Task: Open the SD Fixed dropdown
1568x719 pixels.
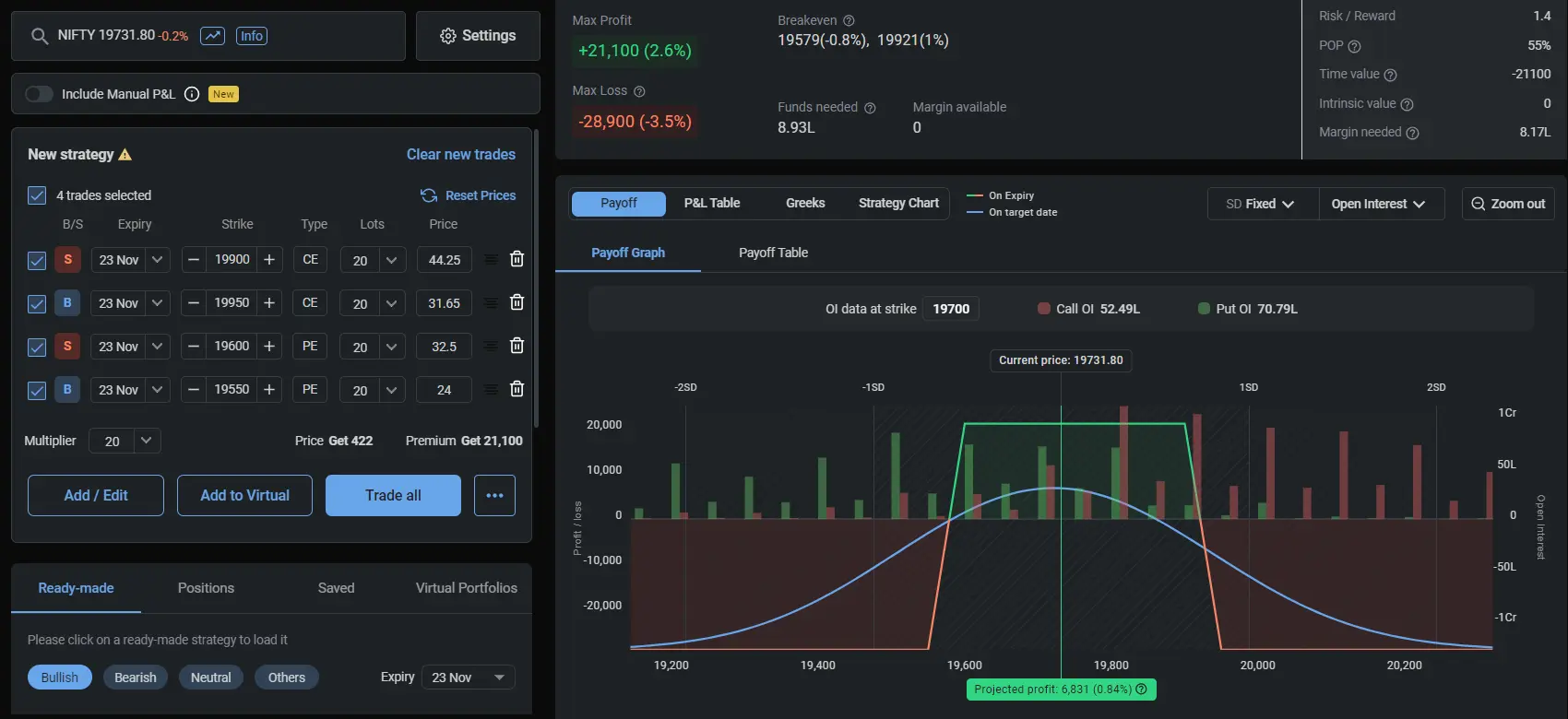Action: click(1263, 204)
